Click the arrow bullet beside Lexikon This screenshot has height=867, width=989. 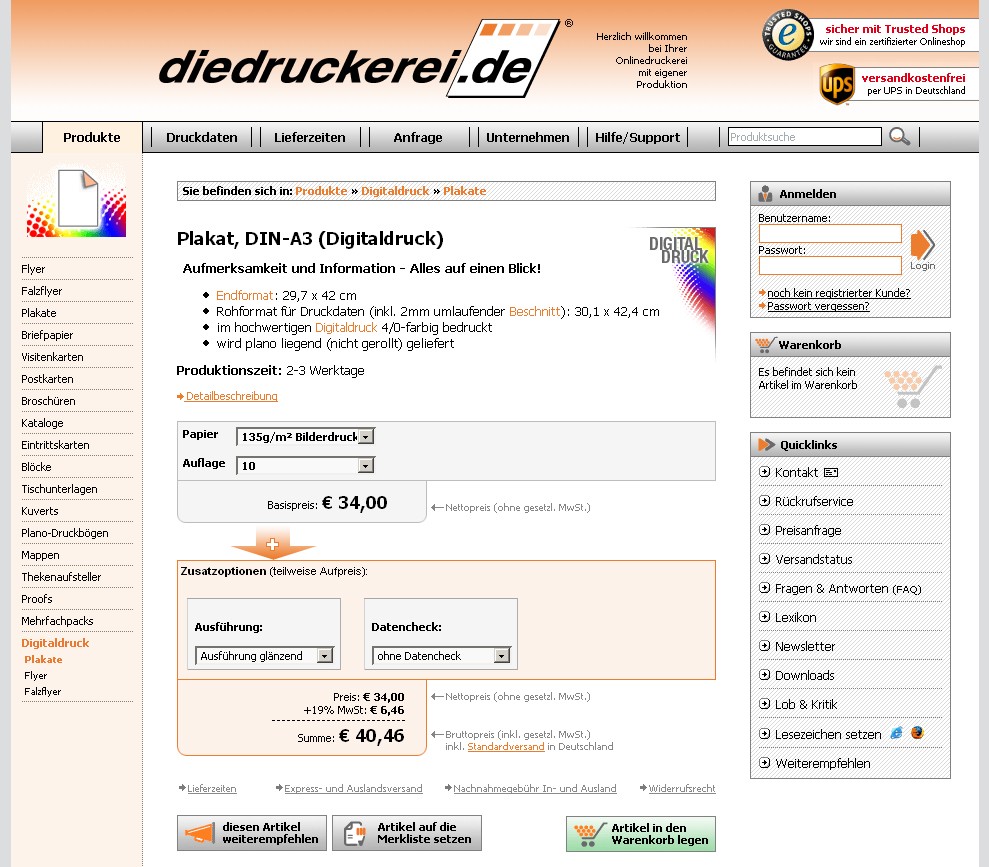(x=764, y=617)
